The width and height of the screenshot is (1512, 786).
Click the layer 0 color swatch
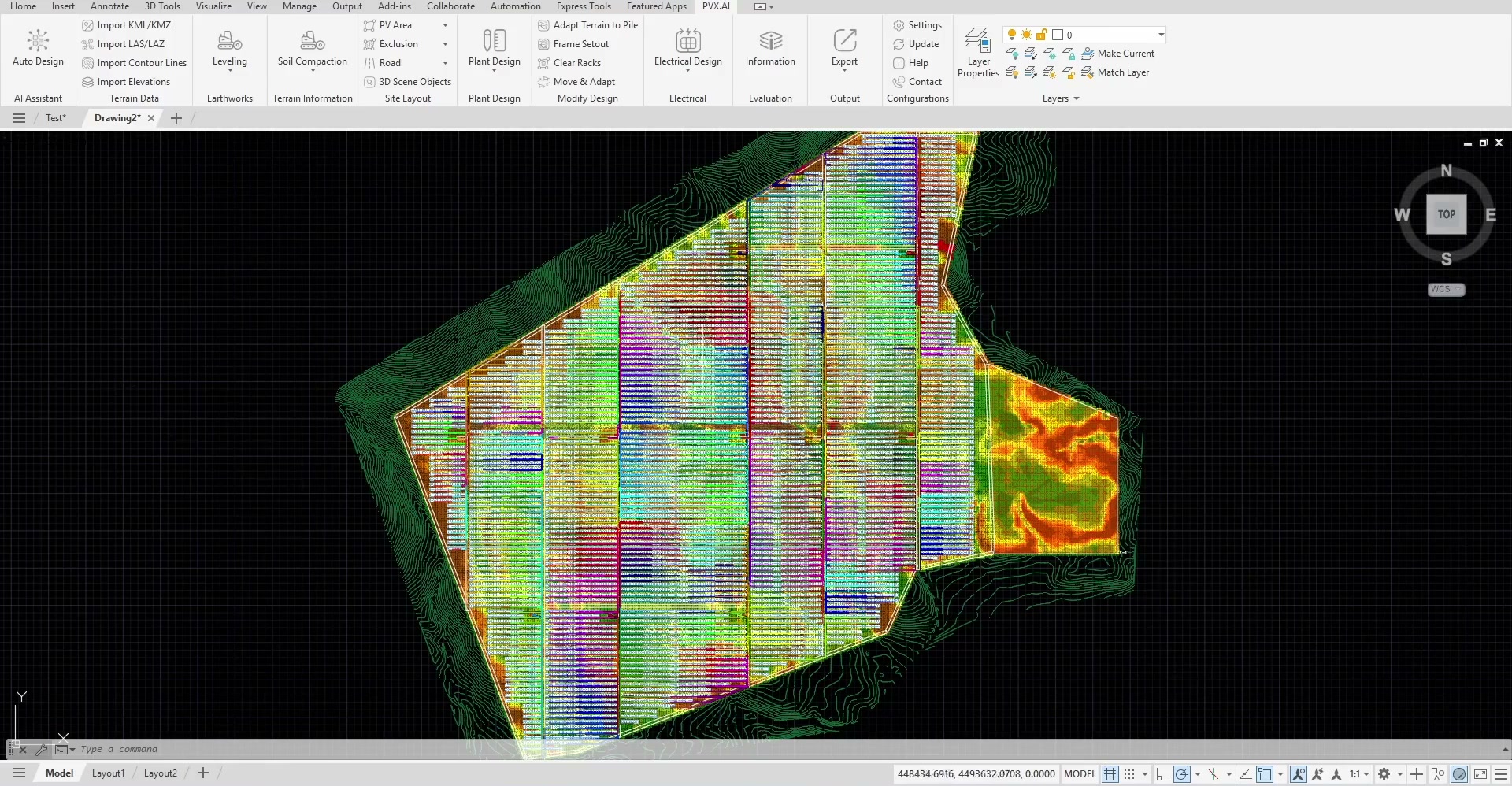1058,35
